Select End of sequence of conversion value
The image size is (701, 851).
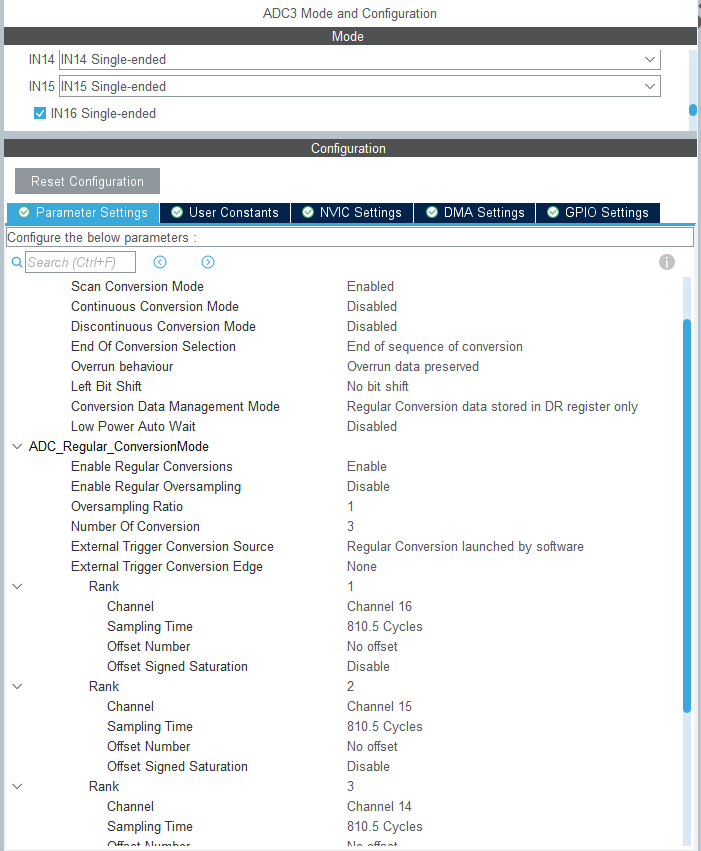tap(435, 346)
